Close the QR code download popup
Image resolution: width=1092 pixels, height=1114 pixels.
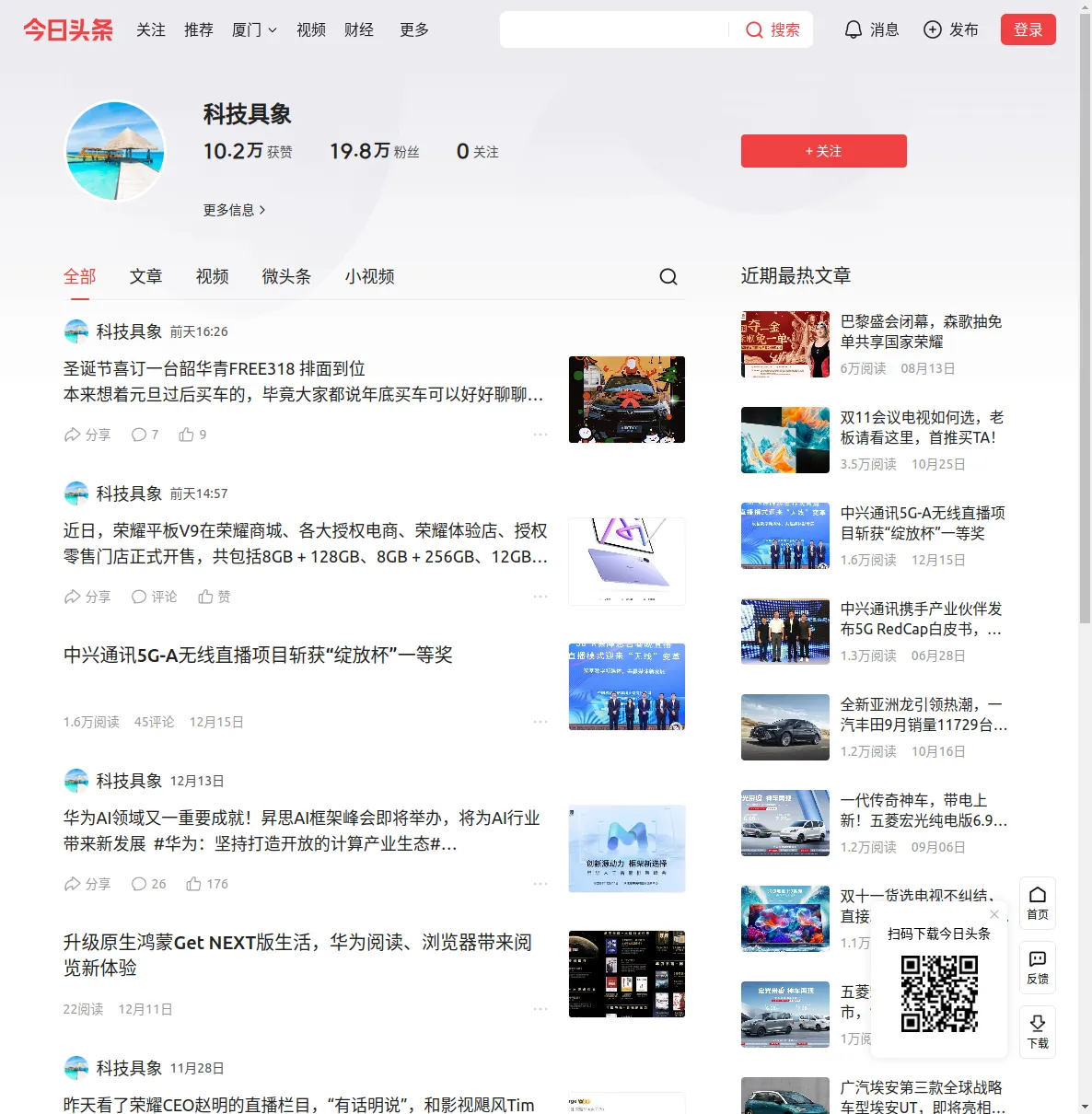click(994, 914)
